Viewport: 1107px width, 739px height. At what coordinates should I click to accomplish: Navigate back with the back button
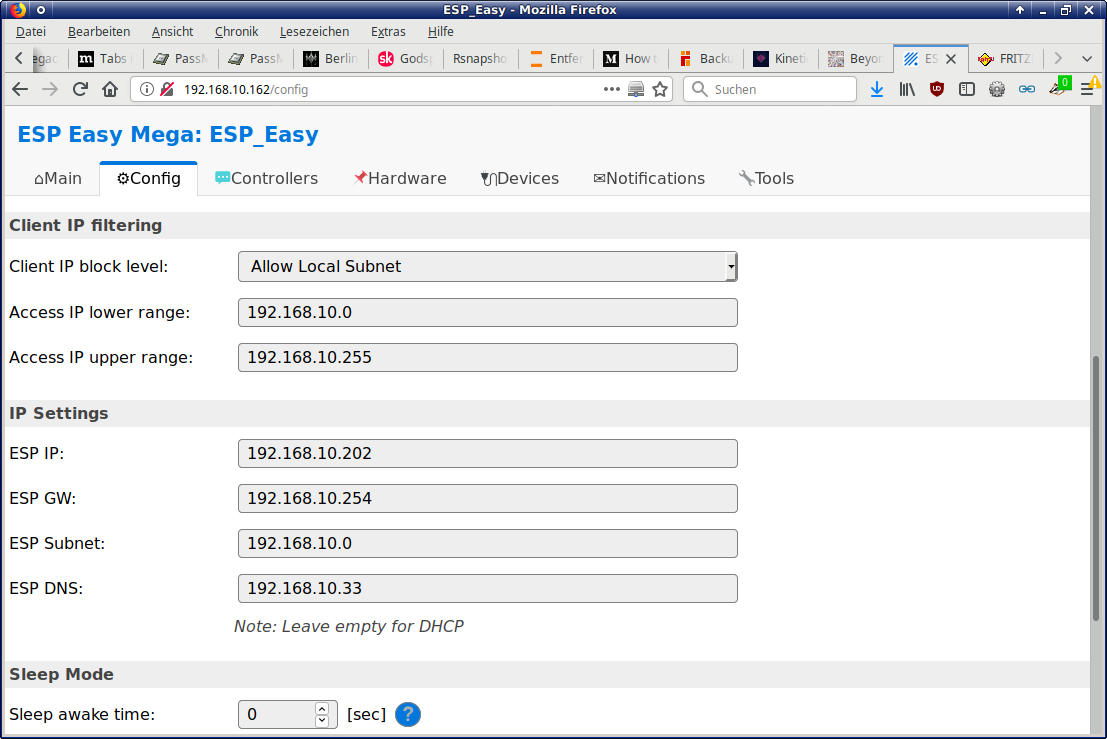tap(20, 89)
